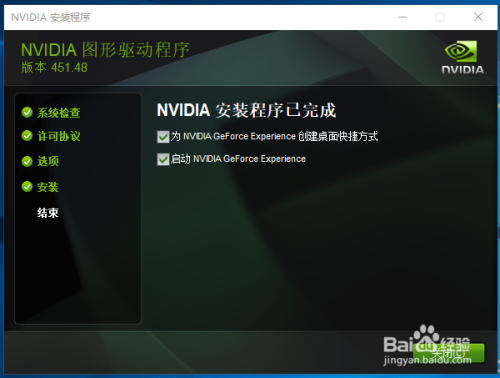Click the heading NVIDIA 安装程序已完成

tap(246, 110)
